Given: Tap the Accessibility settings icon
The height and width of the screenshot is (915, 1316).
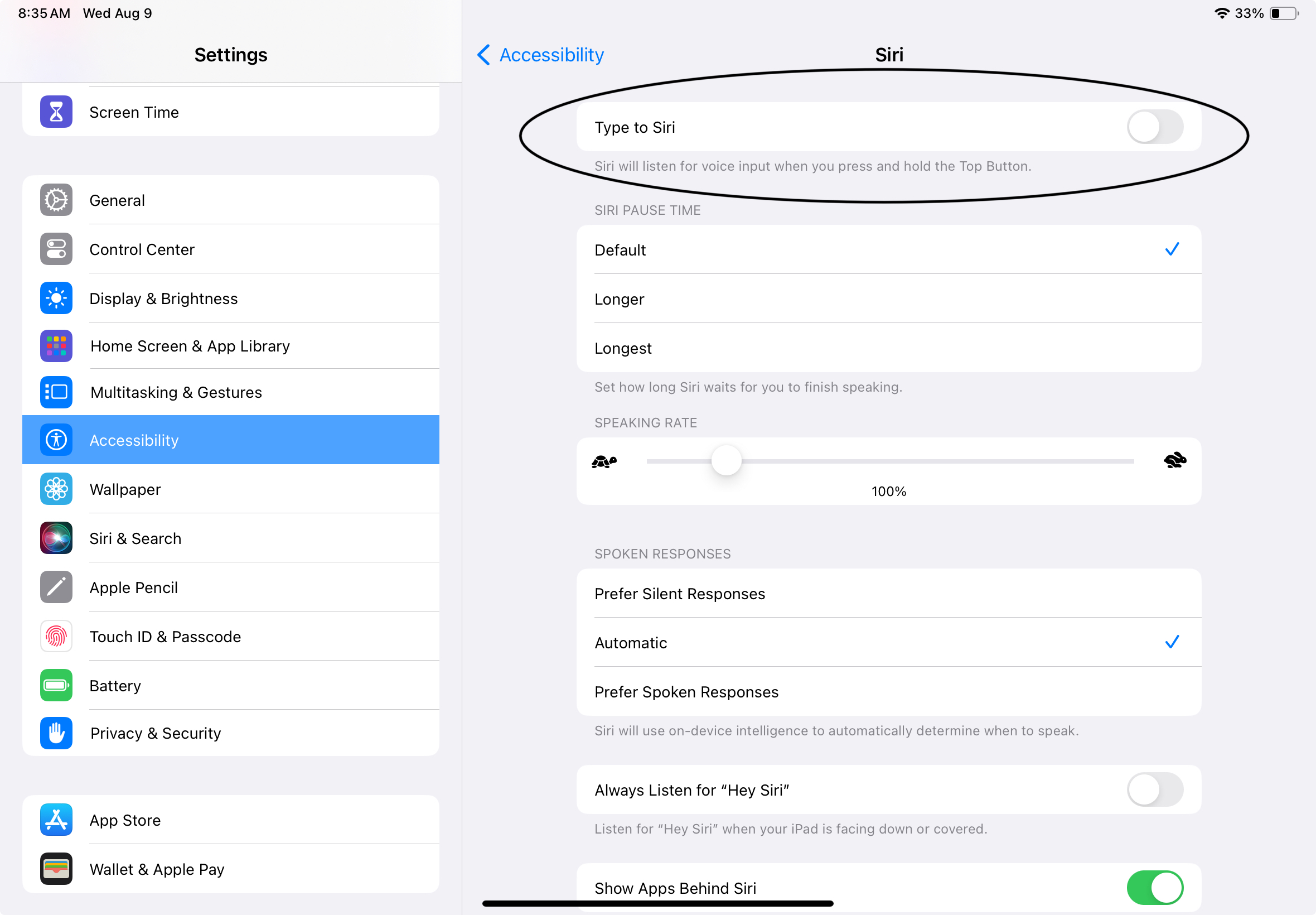Looking at the screenshot, I should [x=57, y=440].
